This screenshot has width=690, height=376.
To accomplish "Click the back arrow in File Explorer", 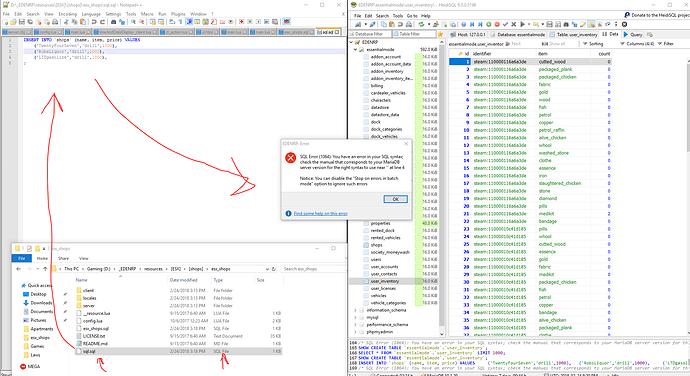I will (x=18, y=269).
